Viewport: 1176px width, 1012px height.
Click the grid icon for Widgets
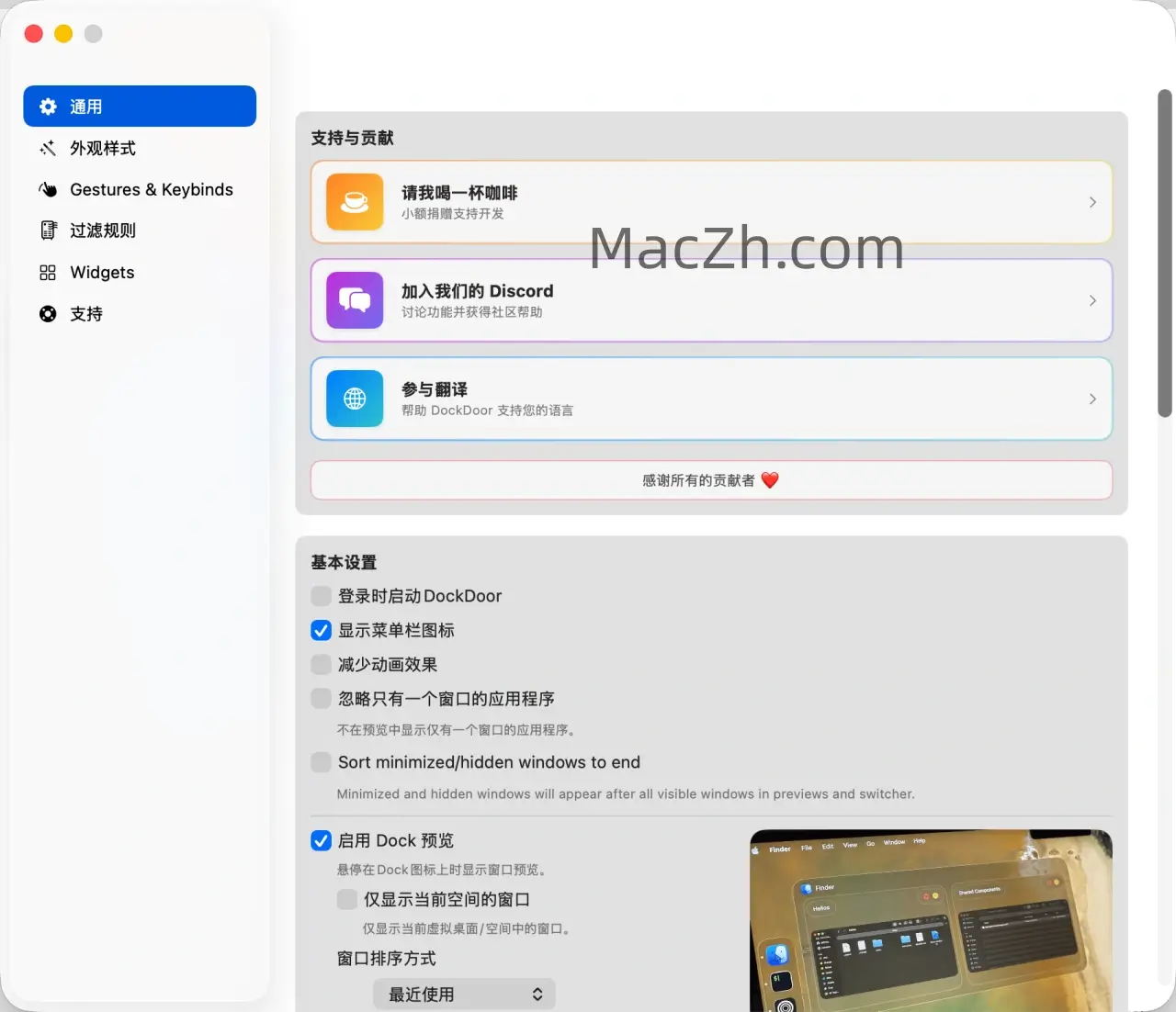click(48, 273)
